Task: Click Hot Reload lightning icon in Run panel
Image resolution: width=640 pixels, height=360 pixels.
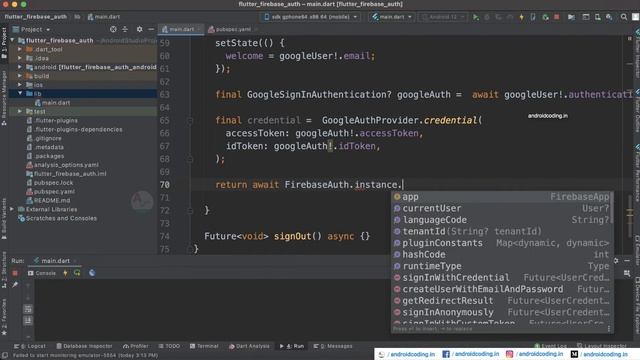Action: coord(65,273)
